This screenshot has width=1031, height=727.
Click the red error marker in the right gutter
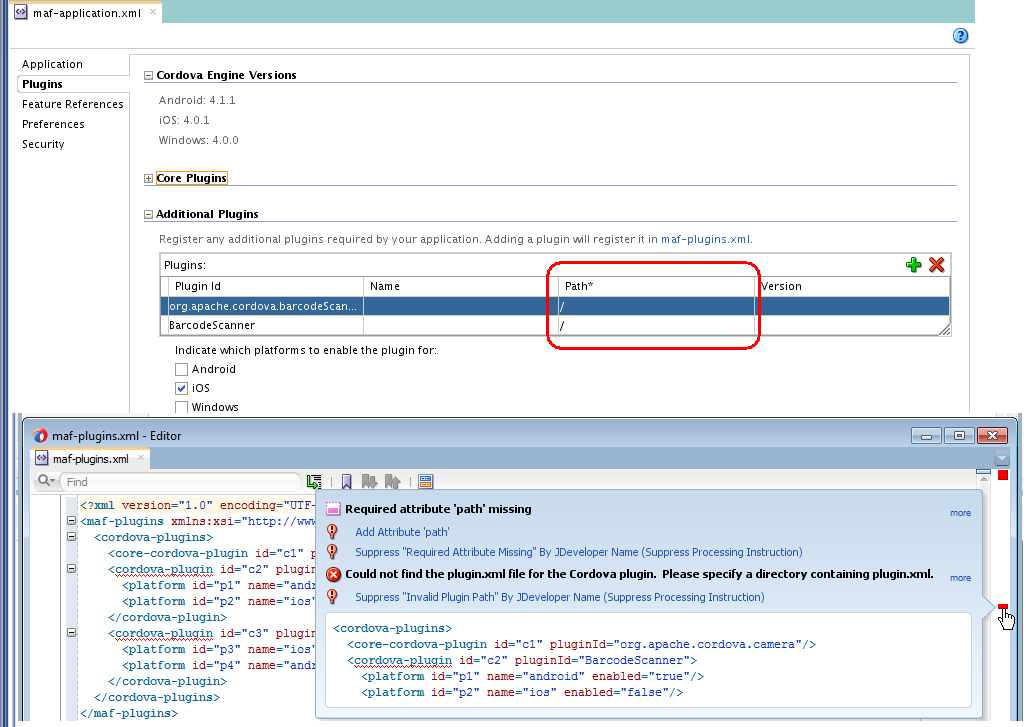1002,606
